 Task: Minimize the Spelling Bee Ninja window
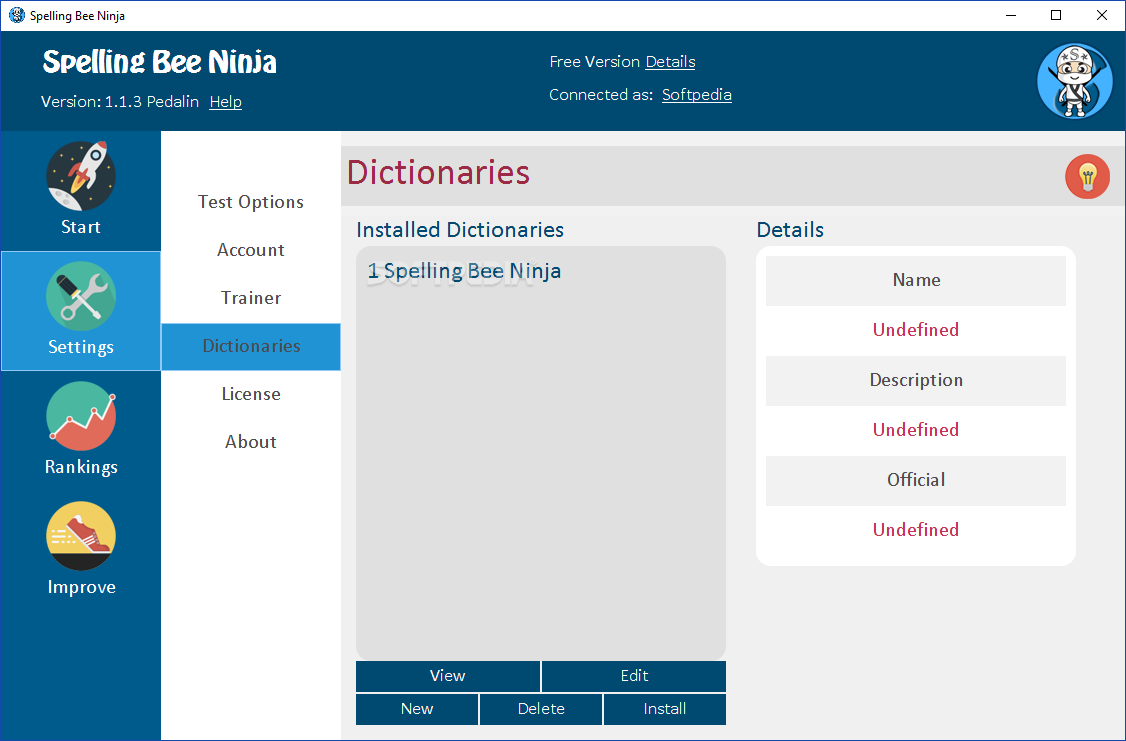[x=1011, y=15]
